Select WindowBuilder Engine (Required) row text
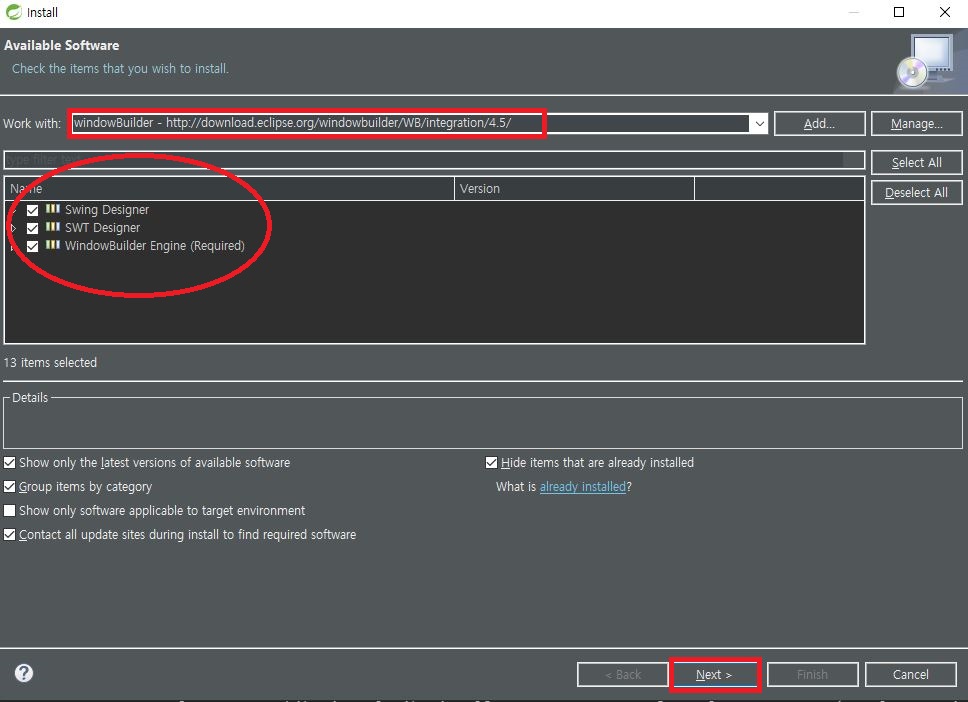The width and height of the screenshot is (968, 702). pyautogui.click(x=155, y=246)
